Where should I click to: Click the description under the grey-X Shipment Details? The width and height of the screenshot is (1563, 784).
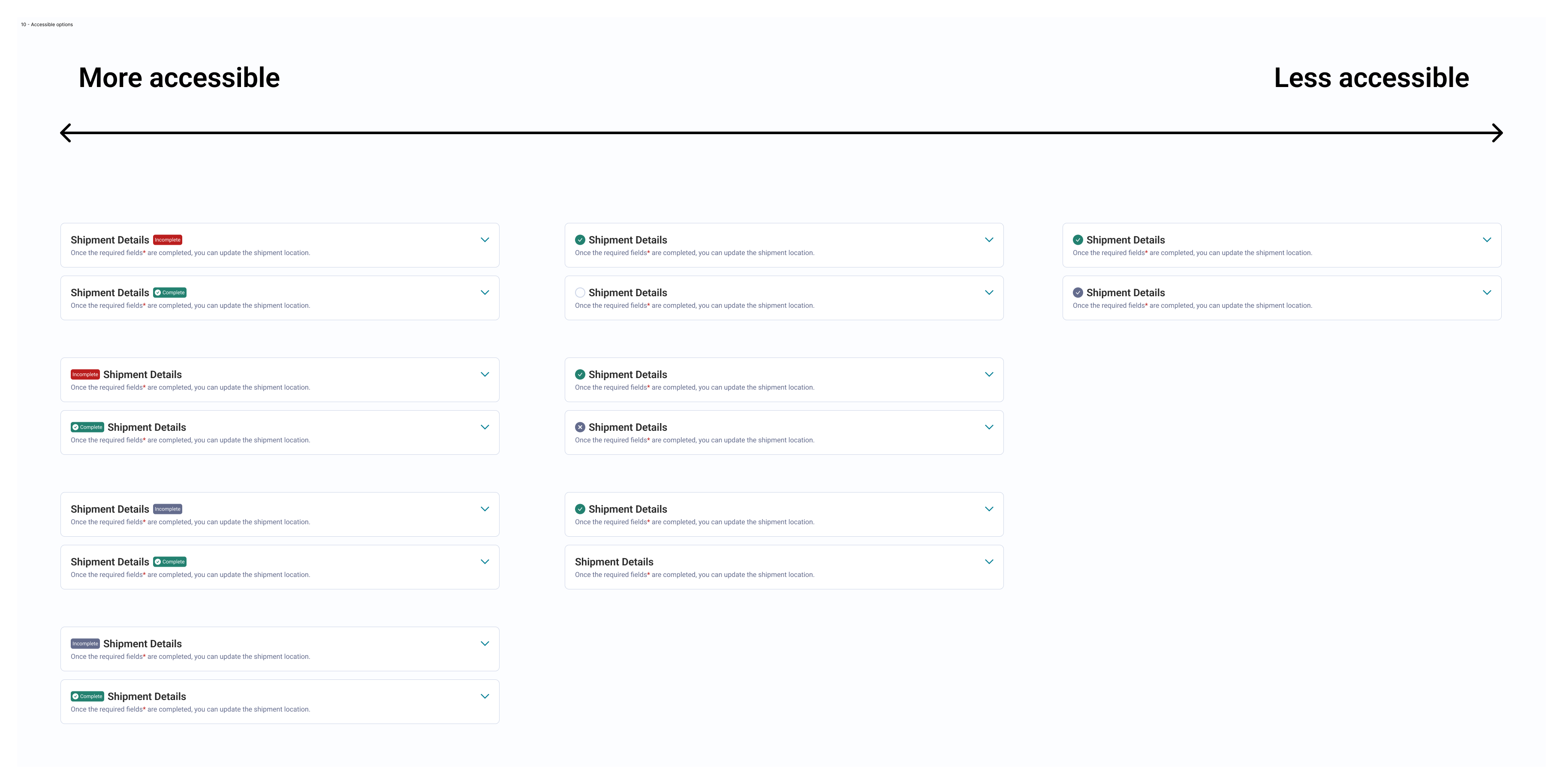click(695, 440)
